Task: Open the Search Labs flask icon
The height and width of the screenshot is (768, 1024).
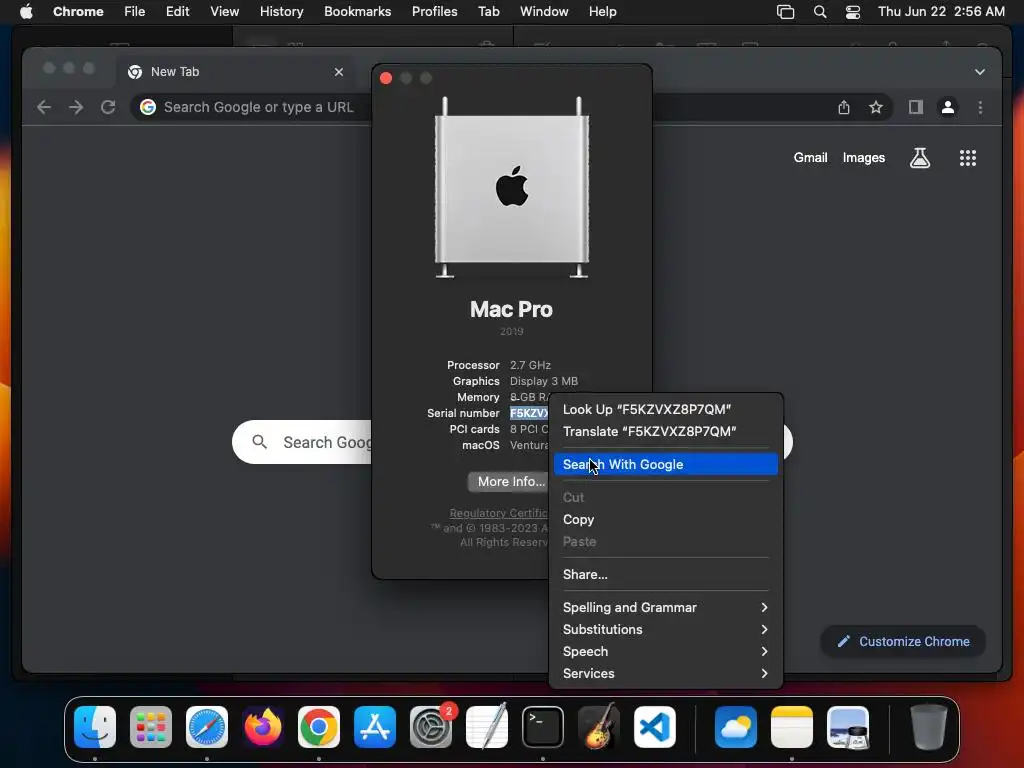Action: (920, 157)
